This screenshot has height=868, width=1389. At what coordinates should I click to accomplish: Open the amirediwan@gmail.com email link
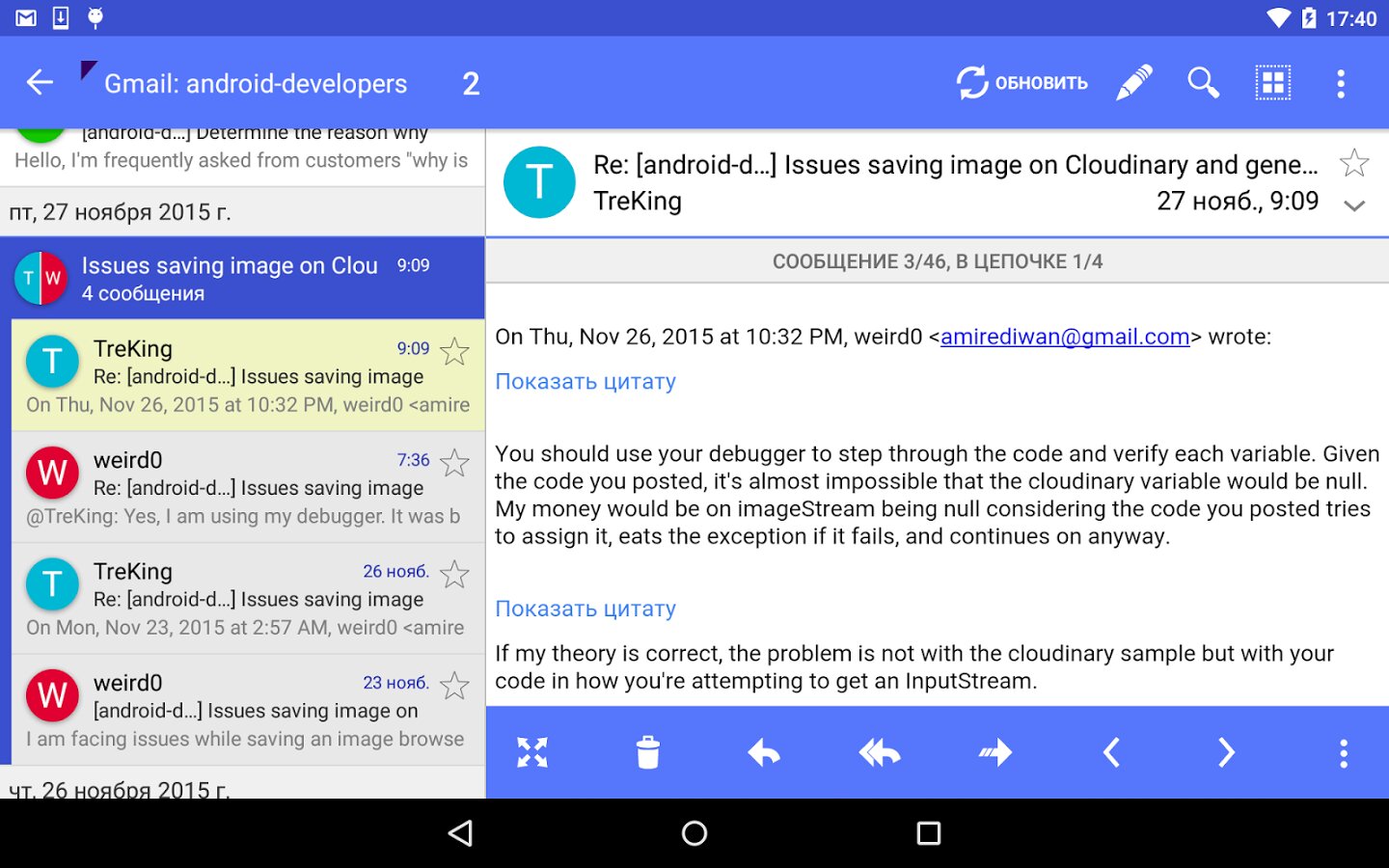point(1064,337)
